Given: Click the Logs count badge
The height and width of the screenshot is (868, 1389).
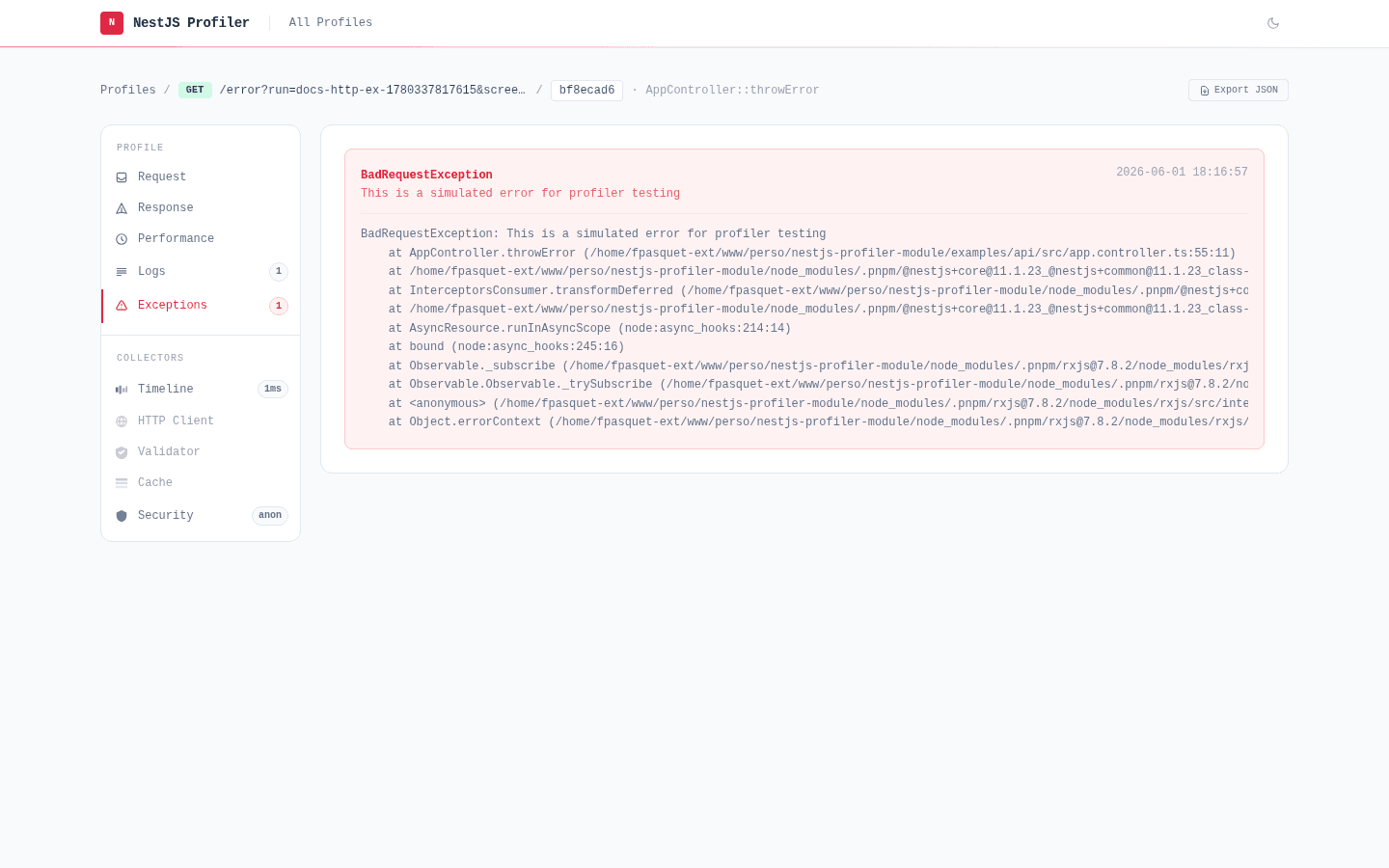Looking at the screenshot, I should (279, 272).
